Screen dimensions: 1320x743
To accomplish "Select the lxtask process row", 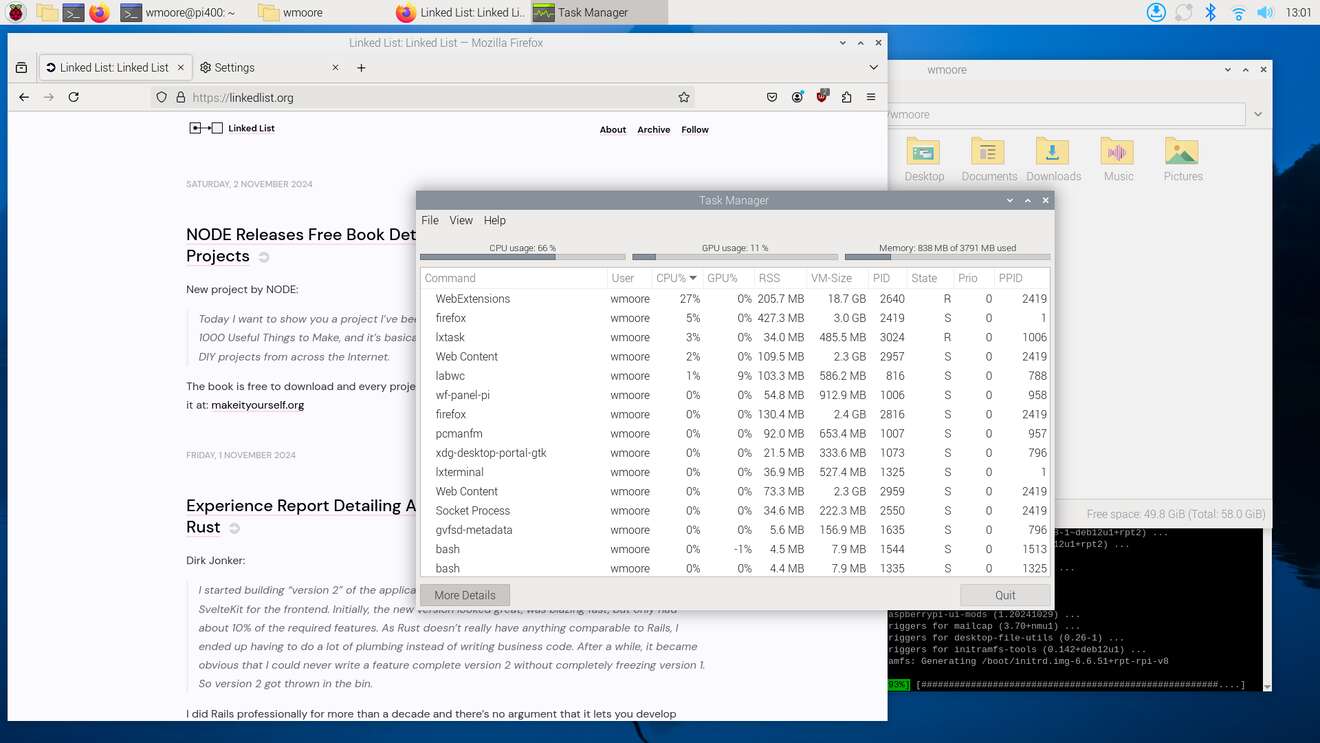I will click(735, 337).
